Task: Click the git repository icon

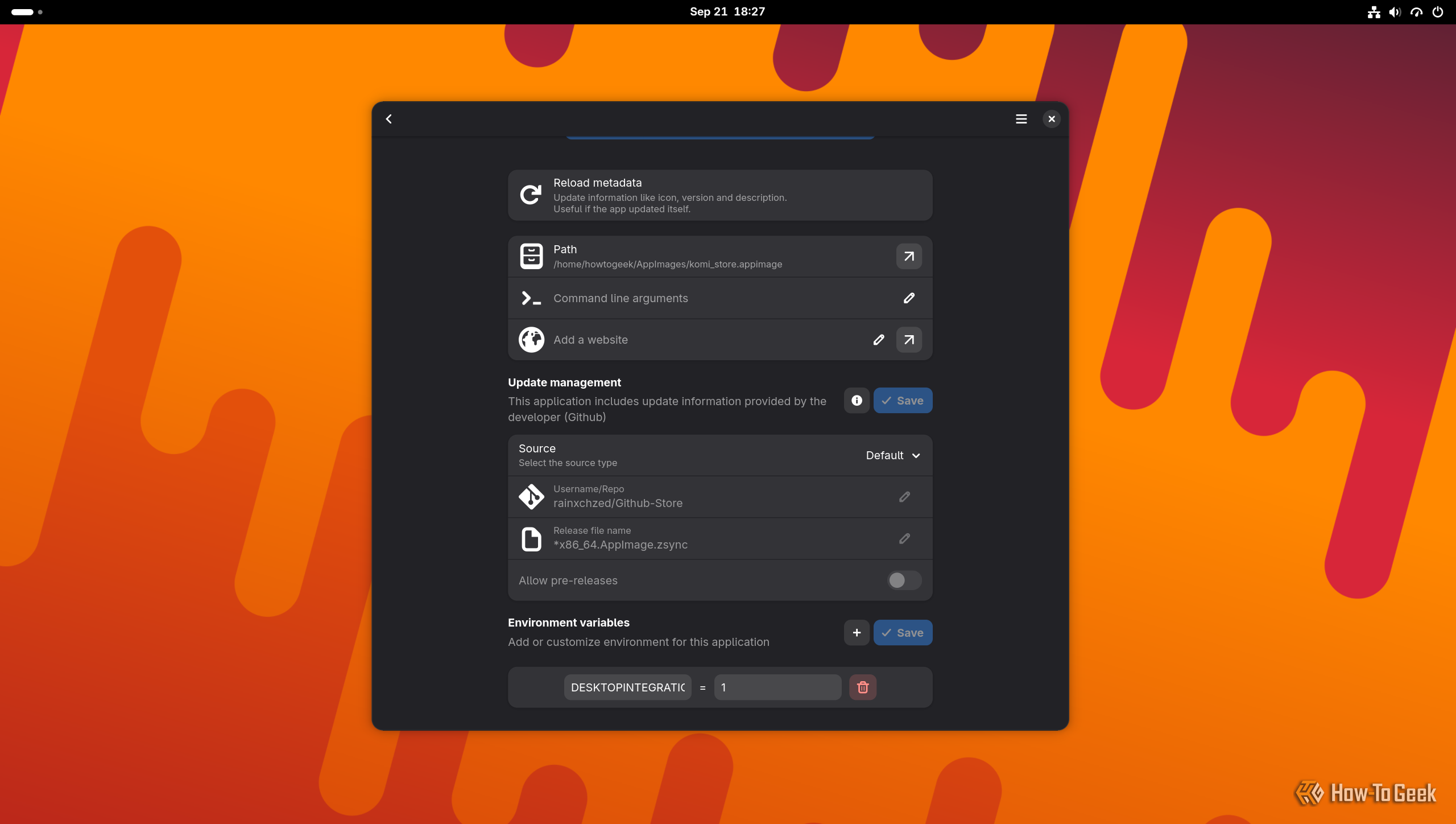Action: (531, 497)
